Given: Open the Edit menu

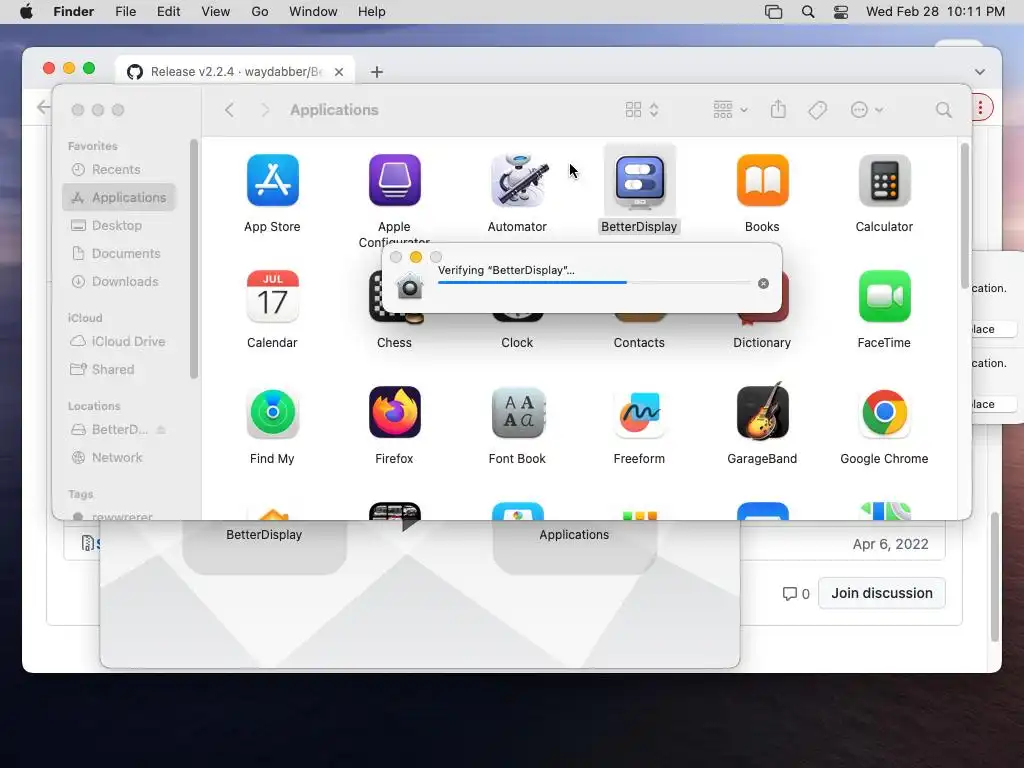Looking at the screenshot, I should tap(168, 12).
